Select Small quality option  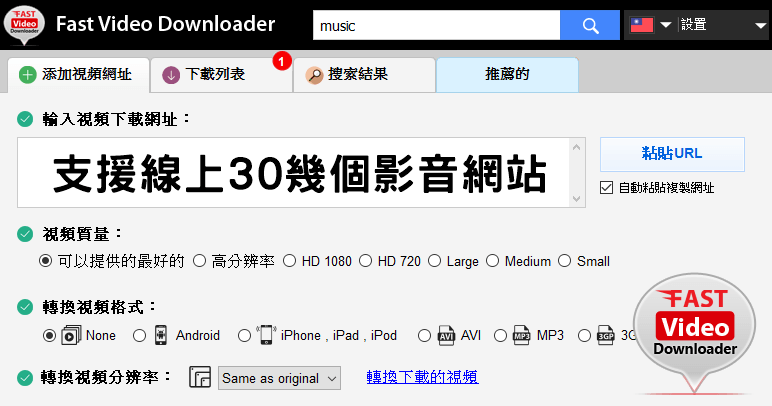click(x=564, y=261)
